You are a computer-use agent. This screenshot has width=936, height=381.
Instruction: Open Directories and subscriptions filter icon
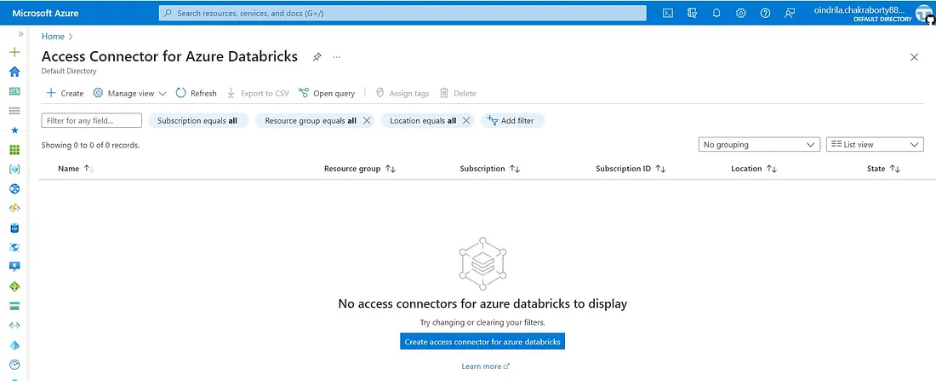coord(692,13)
